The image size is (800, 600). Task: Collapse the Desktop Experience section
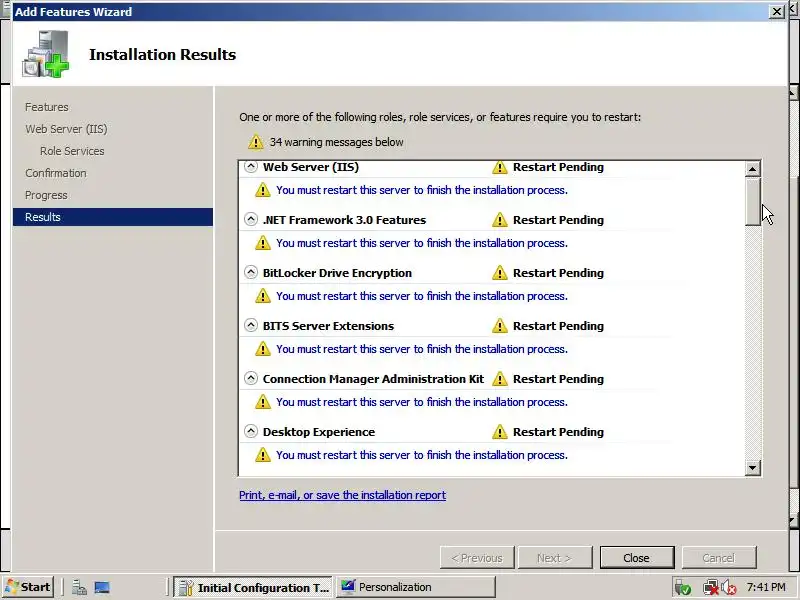[x=251, y=432]
